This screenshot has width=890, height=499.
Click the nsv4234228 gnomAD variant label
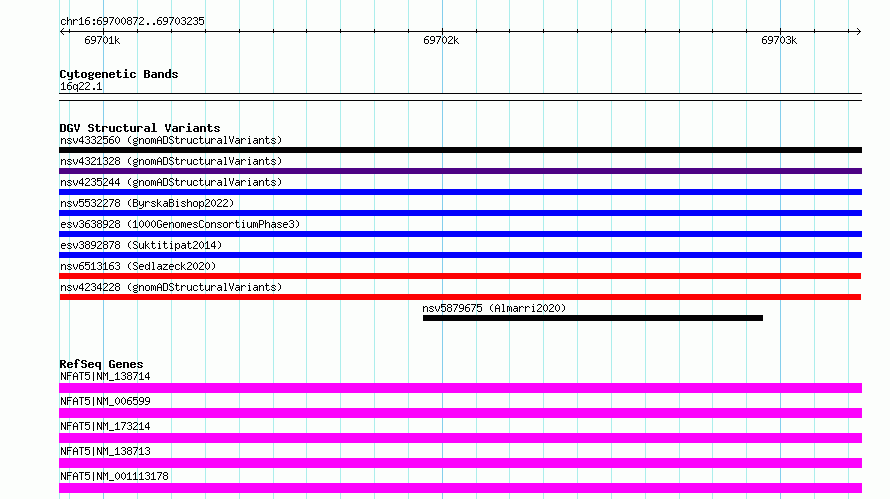[171, 287]
